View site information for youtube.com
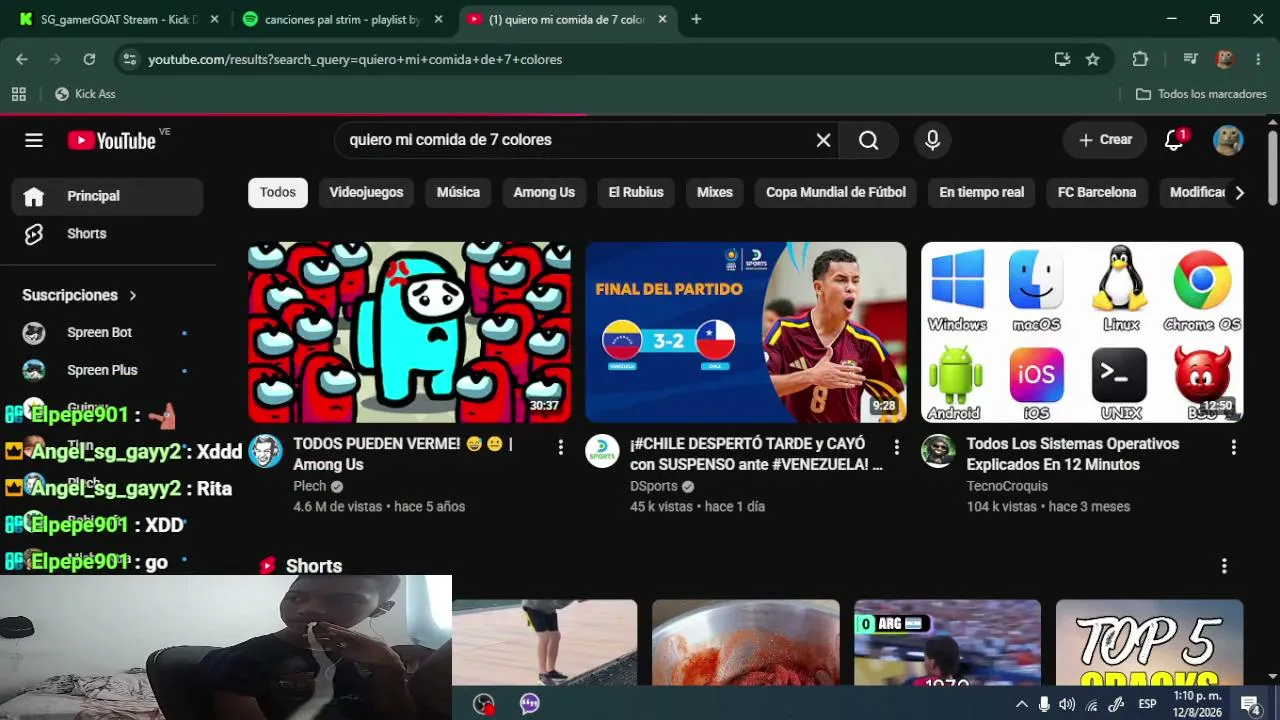The height and width of the screenshot is (720, 1280). (x=127, y=59)
